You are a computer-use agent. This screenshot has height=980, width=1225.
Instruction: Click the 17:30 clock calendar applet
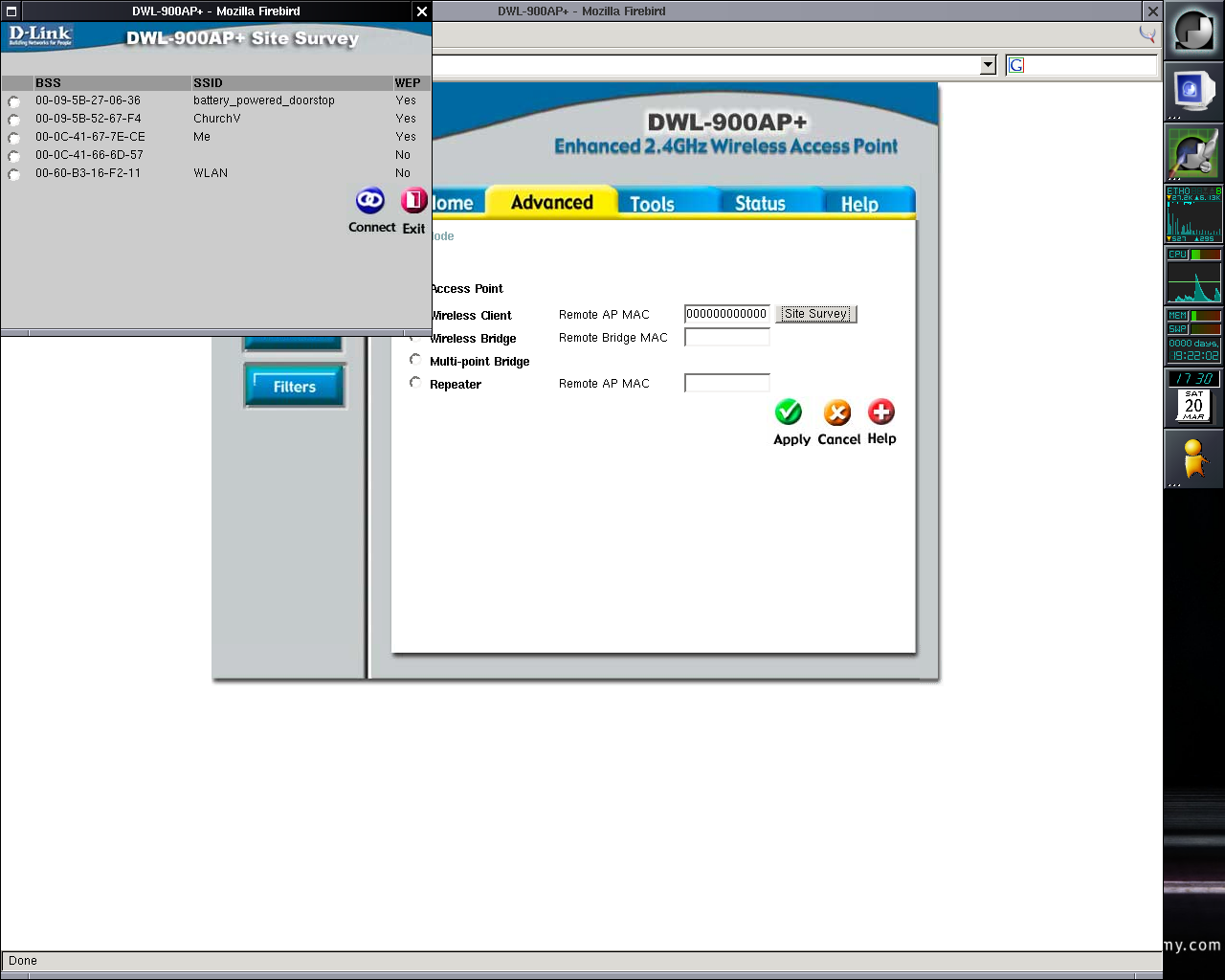(x=1193, y=397)
